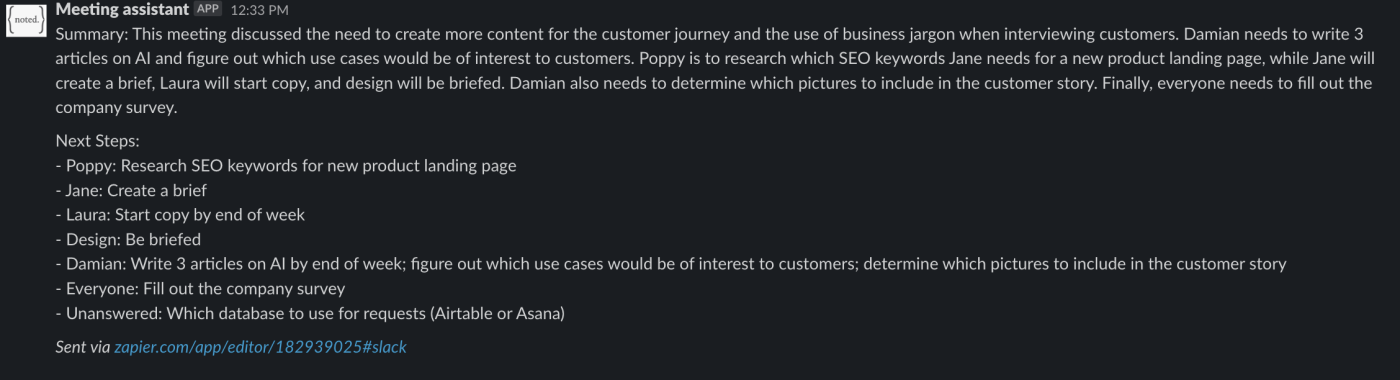The image size is (1400, 380).
Task: Select the Damian: Write 3 articles line
Action: tap(671, 264)
